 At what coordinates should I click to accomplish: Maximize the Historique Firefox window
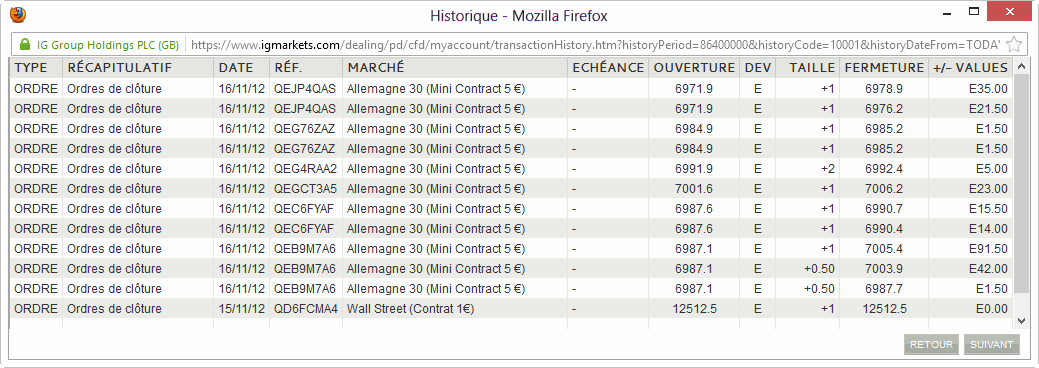(973, 11)
